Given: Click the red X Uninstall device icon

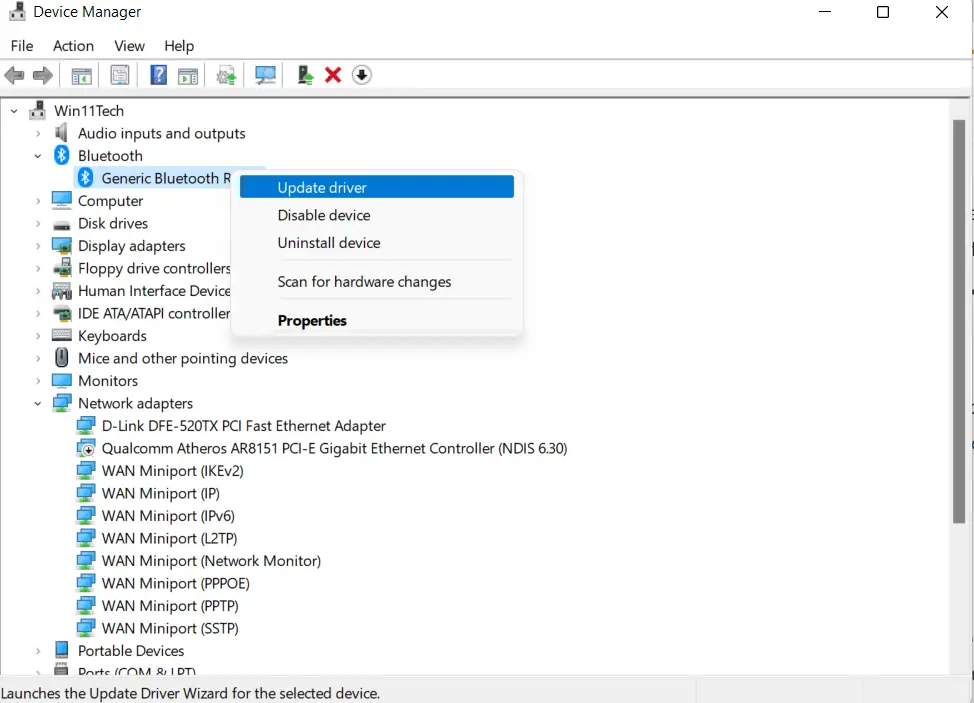Looking at the screenshot, I should [x=333, y=75].
